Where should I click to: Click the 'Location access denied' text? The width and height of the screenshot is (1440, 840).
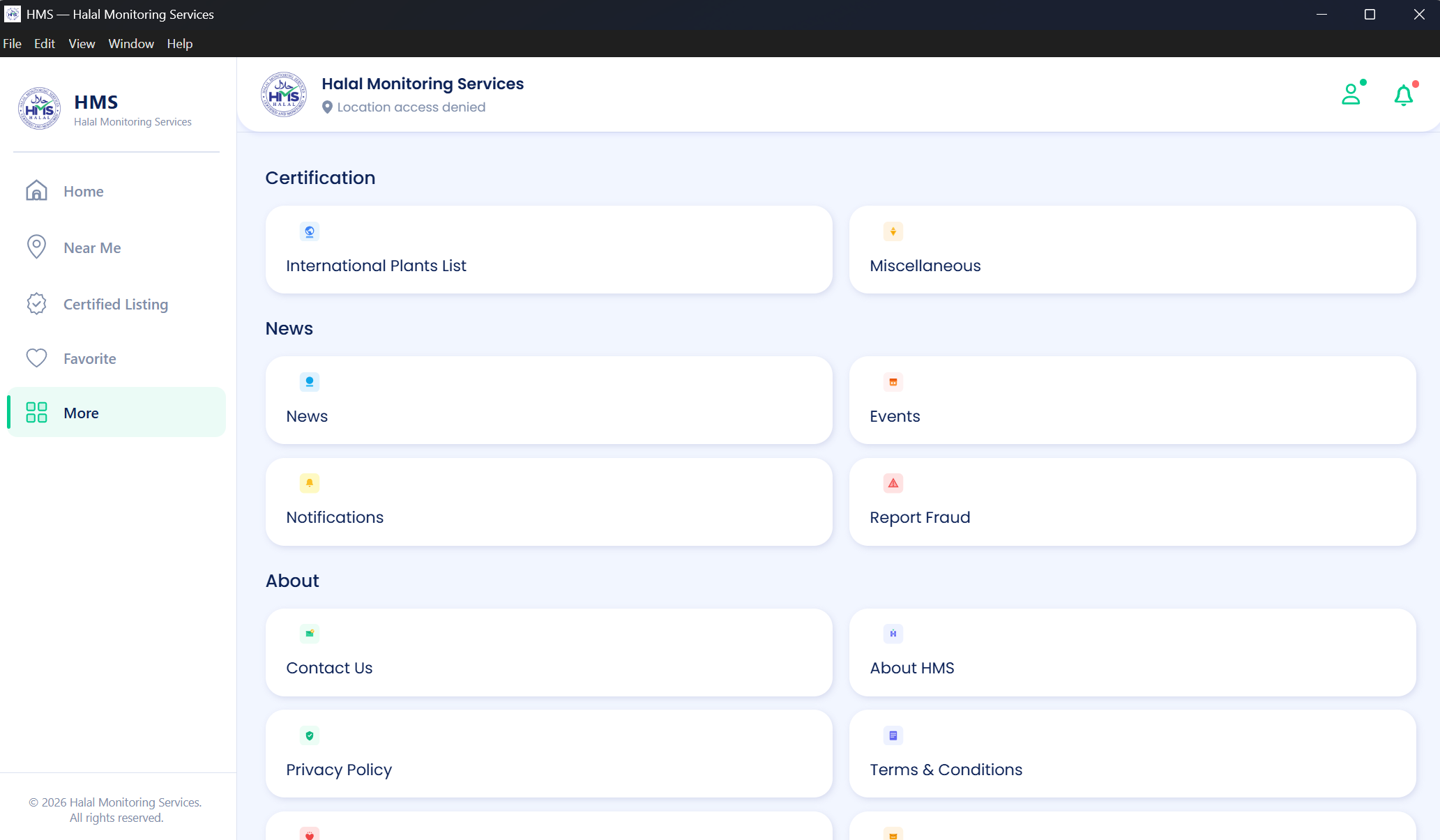(411, 107)
